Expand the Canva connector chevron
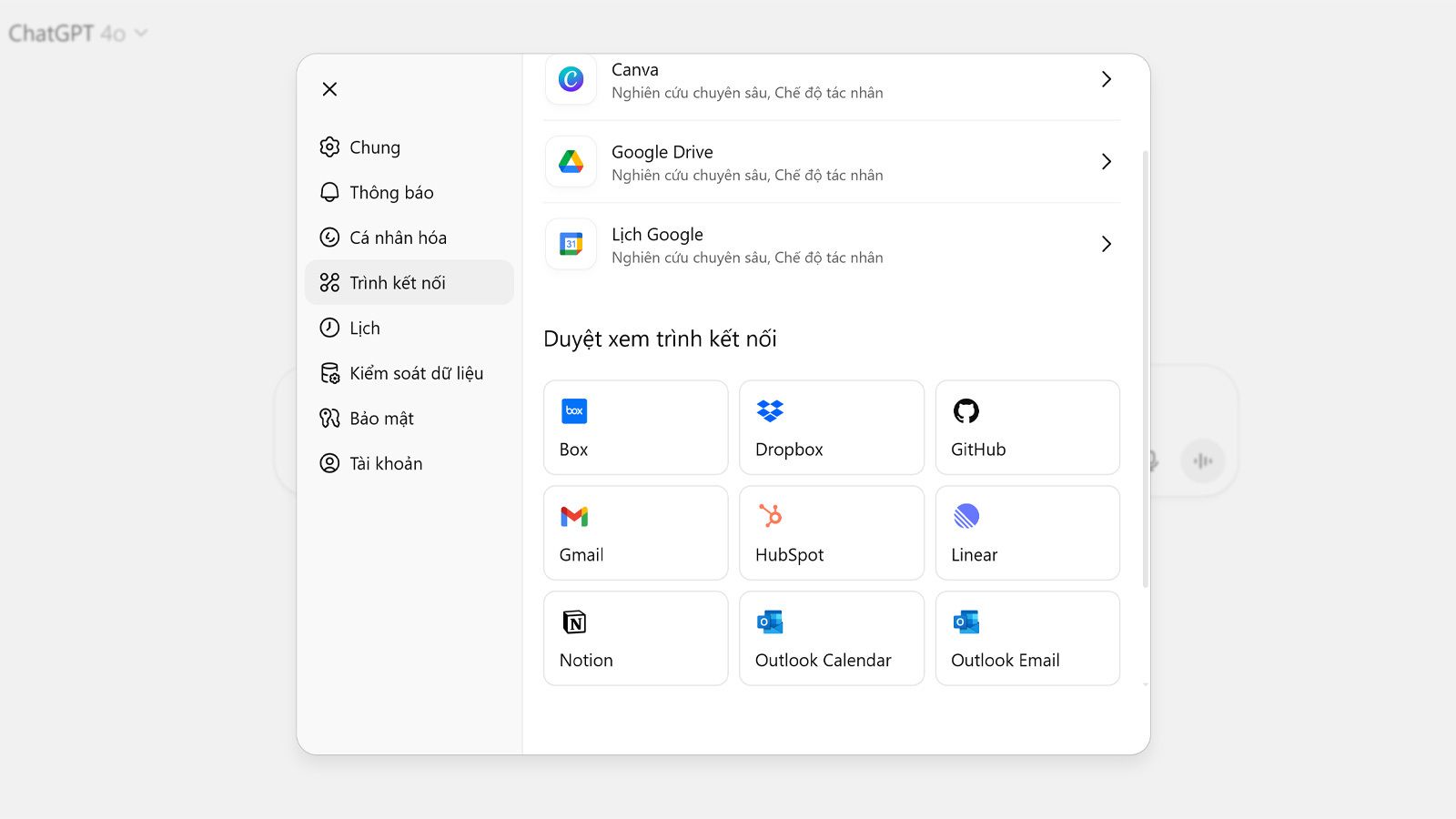 [x=1107, y=79]
